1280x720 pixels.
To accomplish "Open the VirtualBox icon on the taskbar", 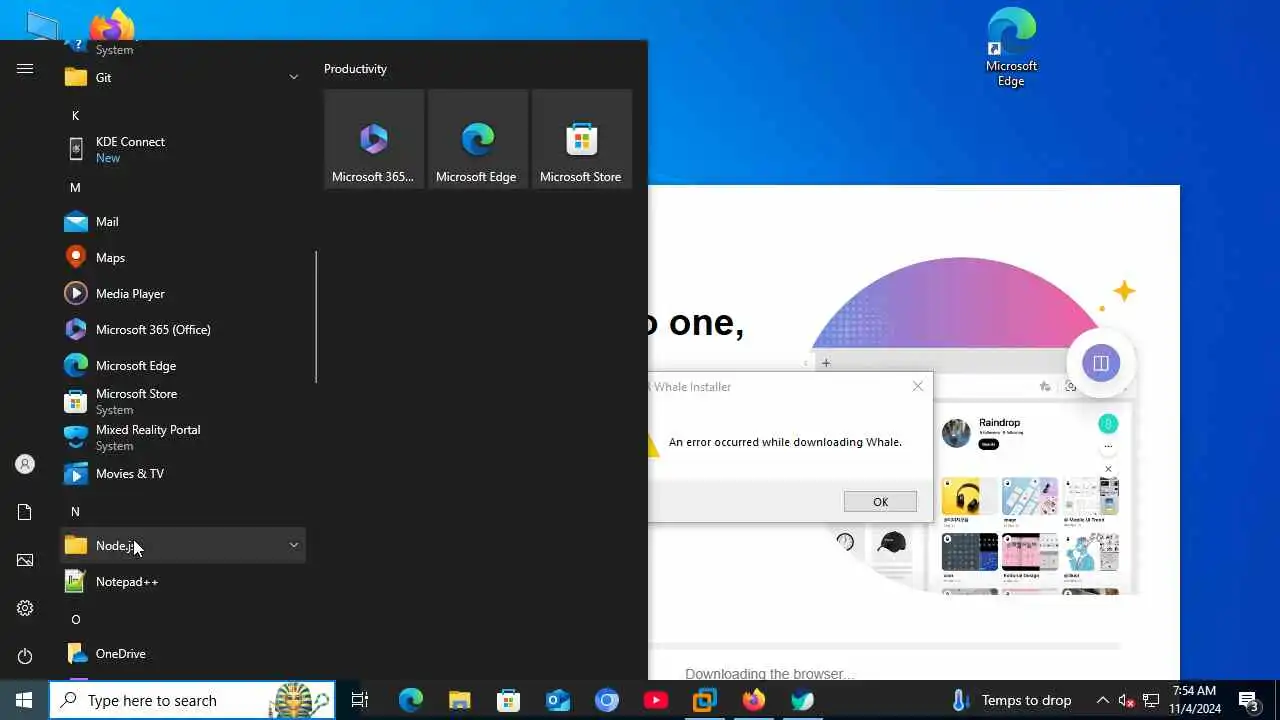I will 704,700.
